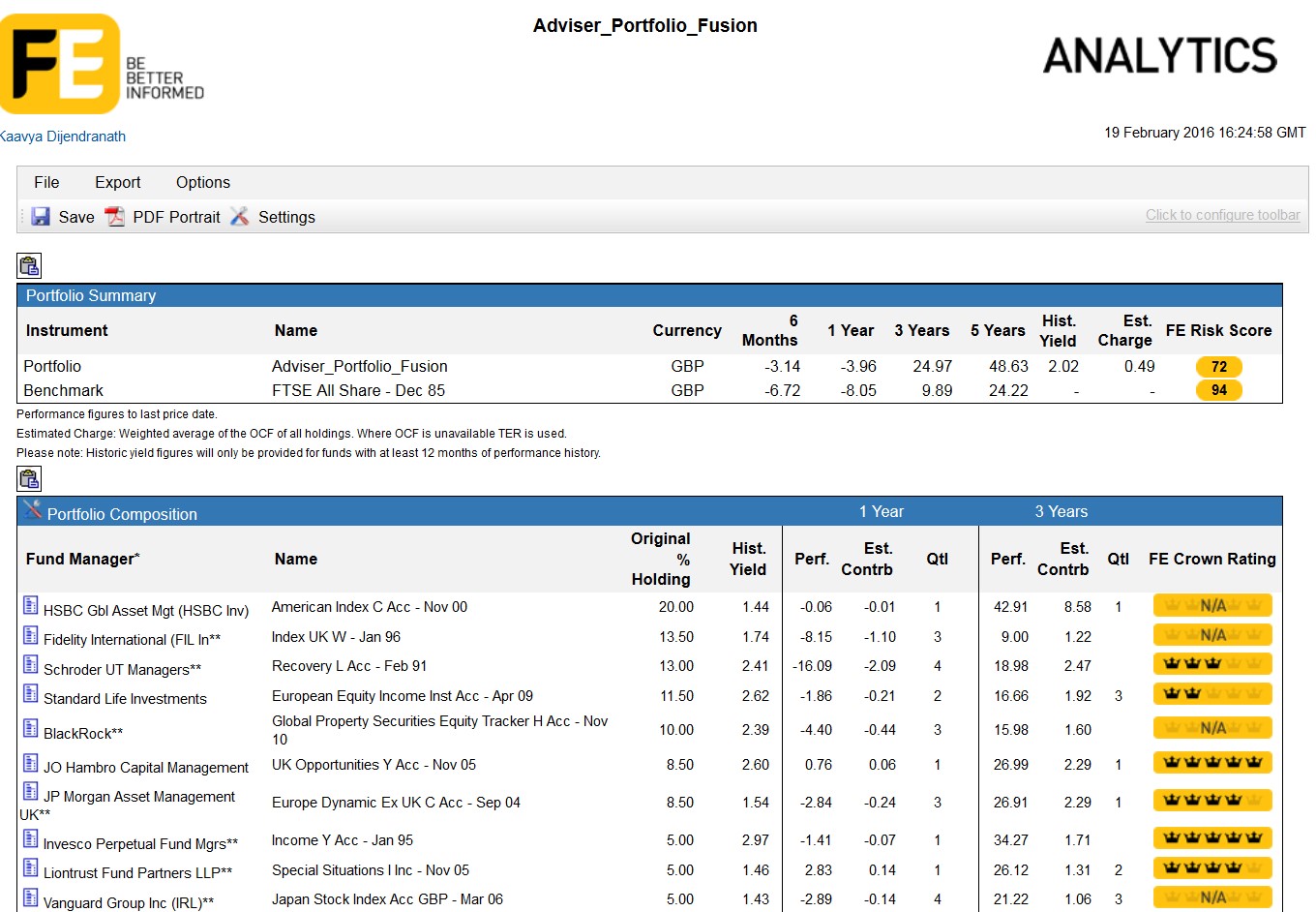Viewport: 1316px width, 912px height.
Task: Click Portfolio Summary panel header
Action: (649, 295)
